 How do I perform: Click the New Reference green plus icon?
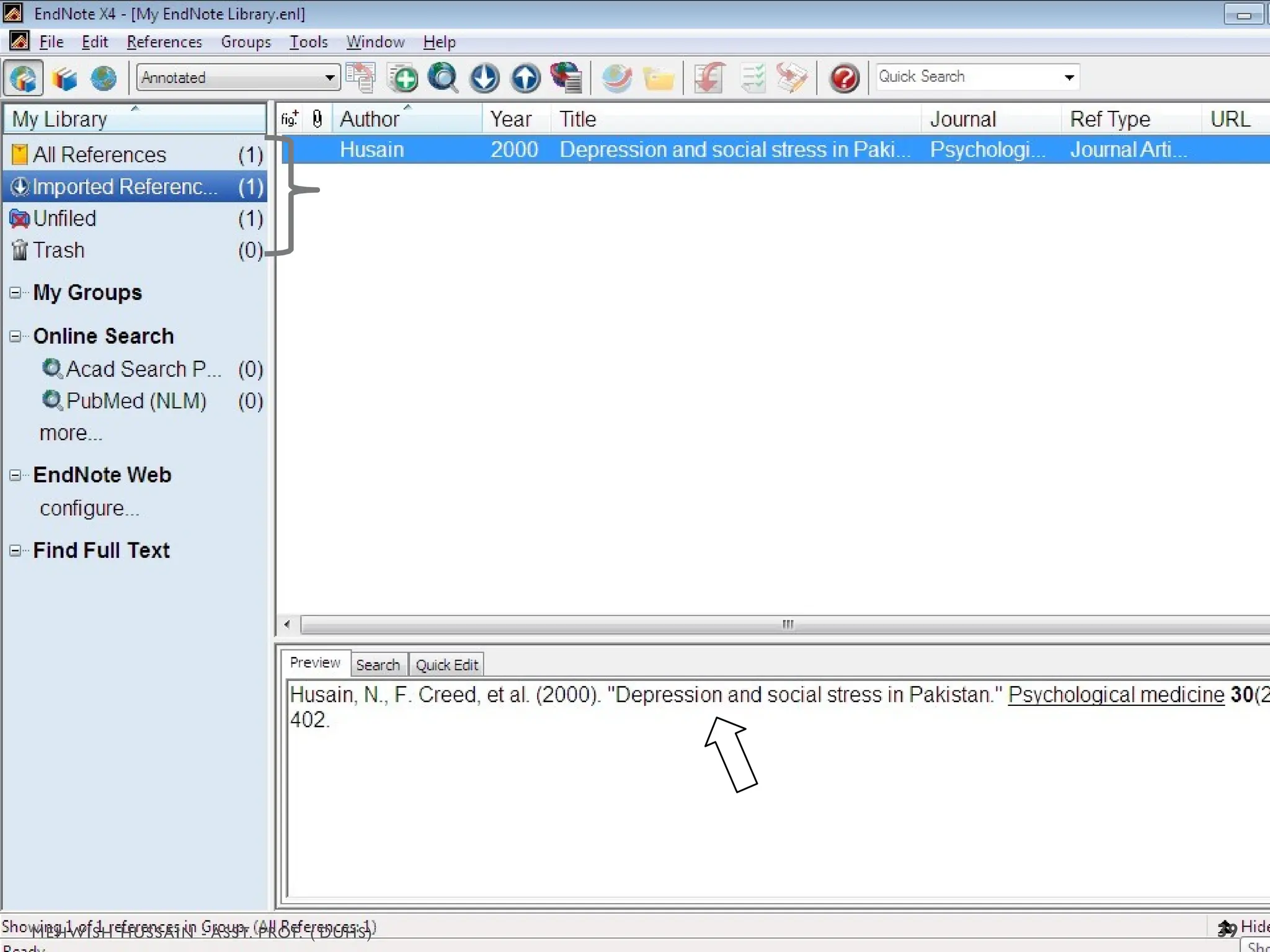[x=404, y=78]
